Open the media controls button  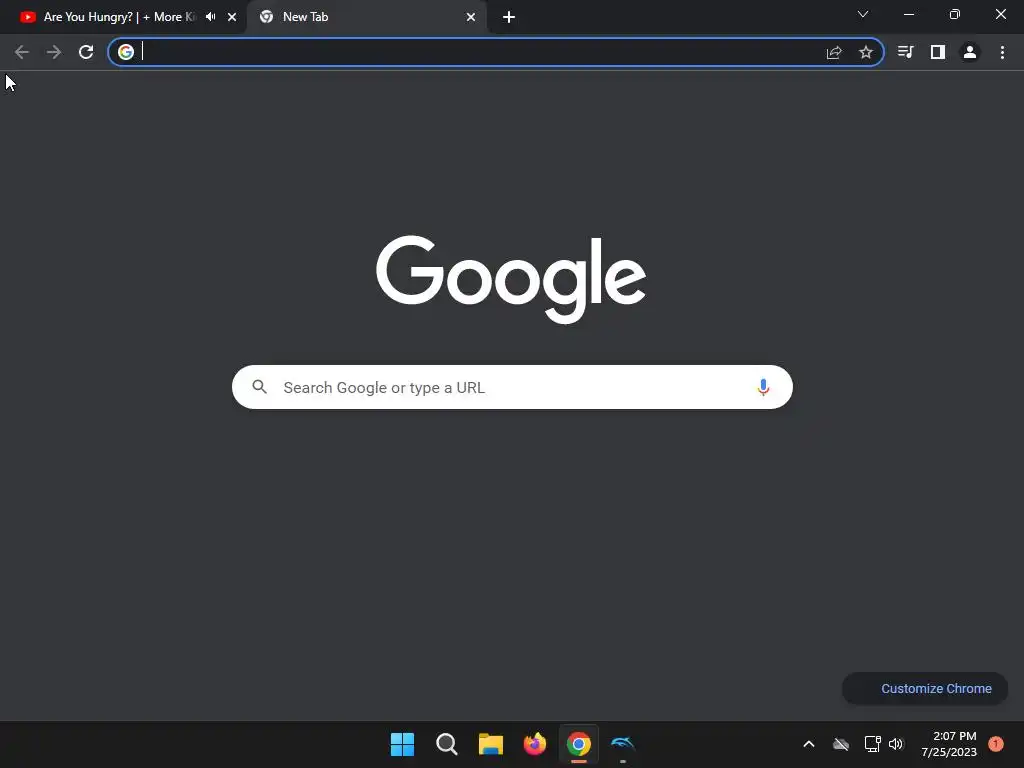905,52
